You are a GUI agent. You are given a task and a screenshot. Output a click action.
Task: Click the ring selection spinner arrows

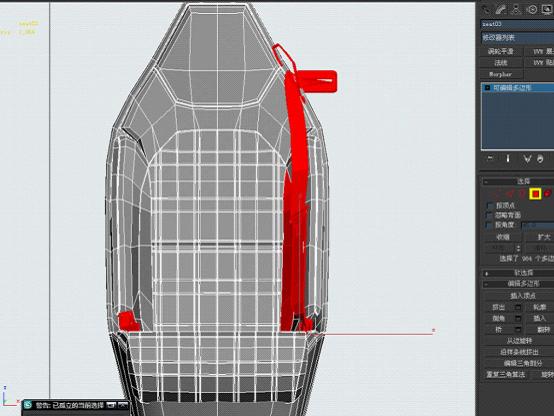[x=518, y=248]
